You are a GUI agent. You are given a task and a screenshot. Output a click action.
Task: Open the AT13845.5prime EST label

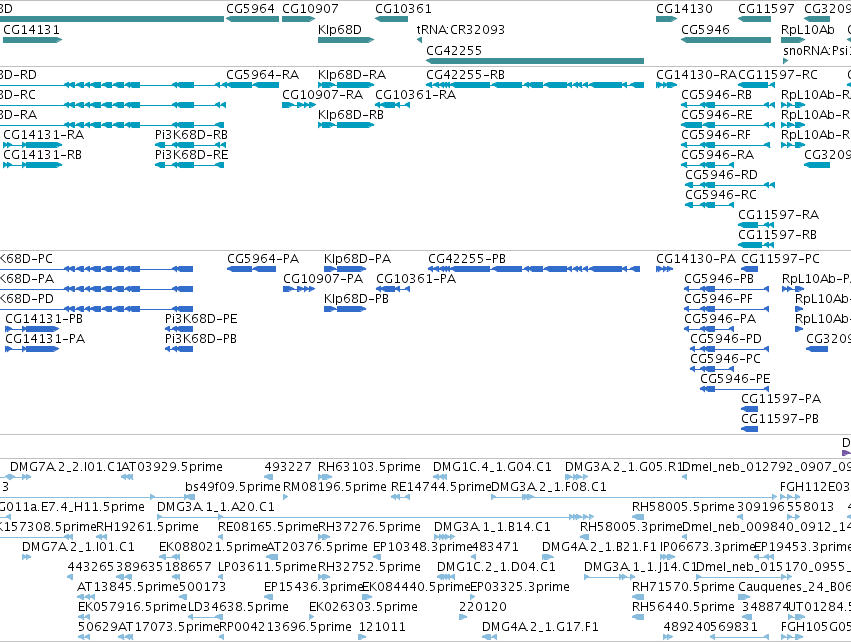[x=128, y=587]
